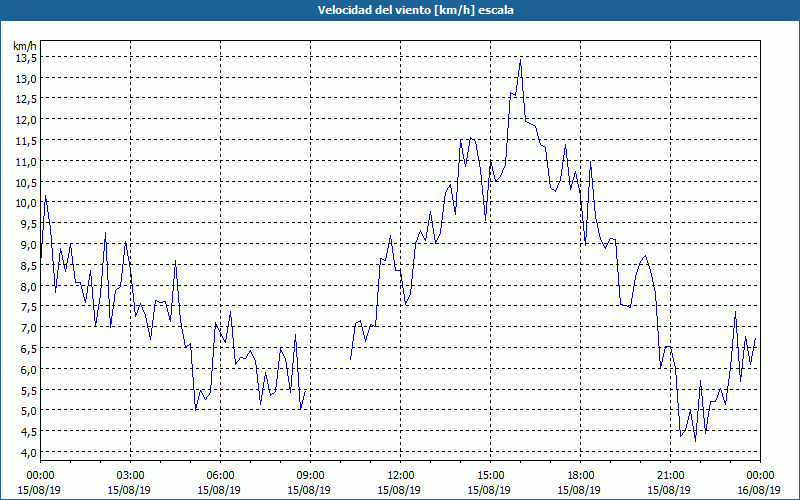Click the '12:00' x-axis time label
The width and height of the screenshot is (800, 500).
coord(401,476)
